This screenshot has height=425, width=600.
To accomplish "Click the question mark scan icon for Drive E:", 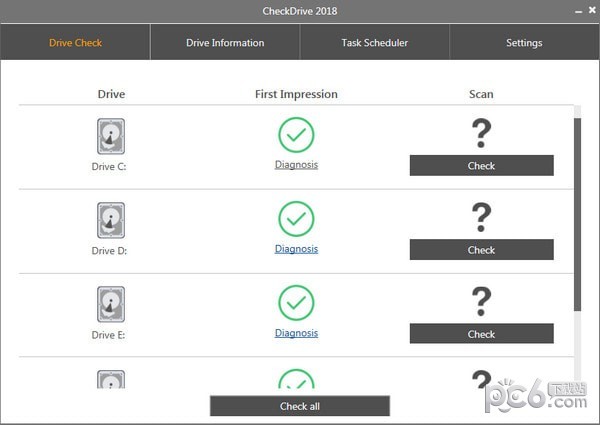I will (x=481, y=301).
